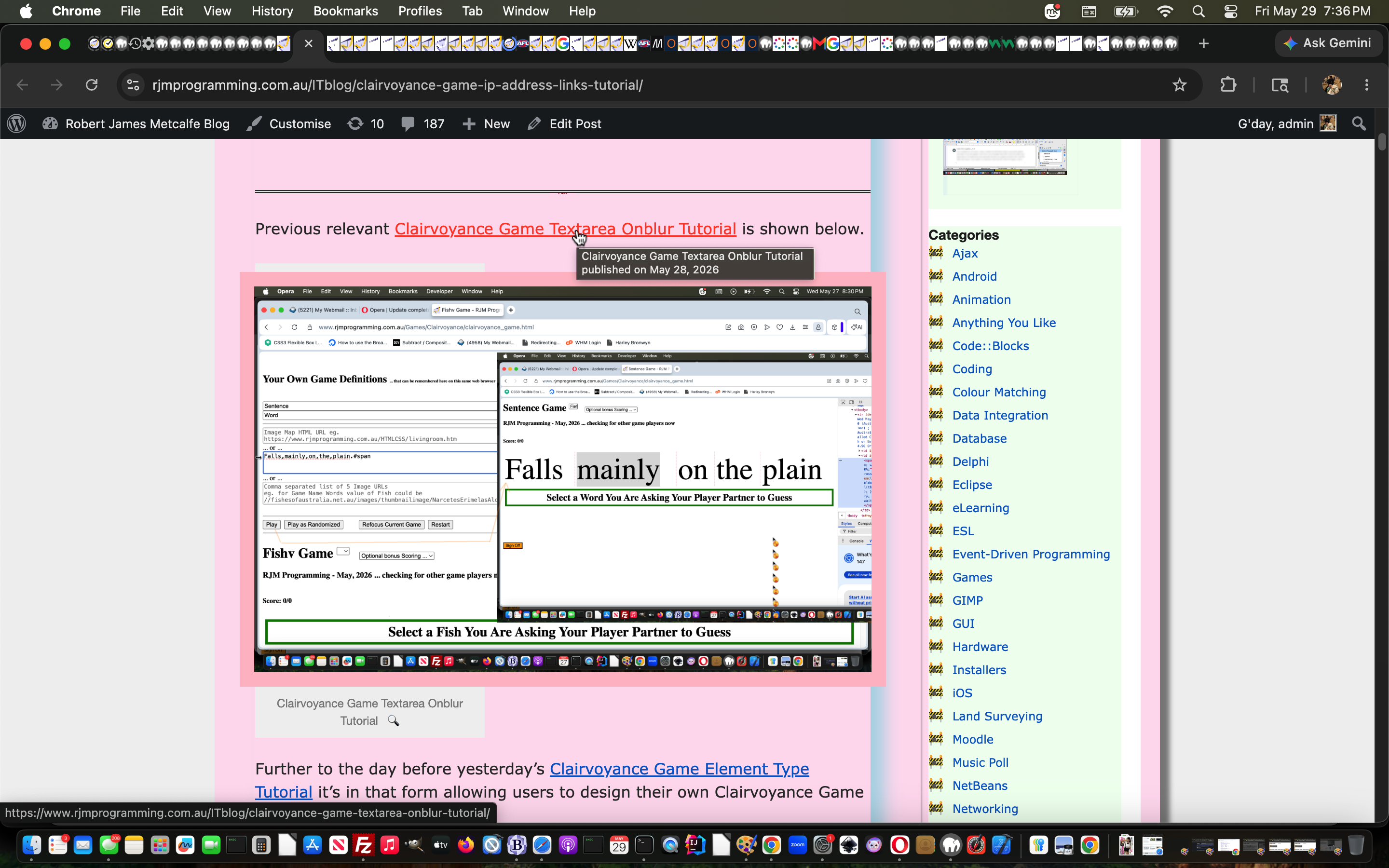Open the App Store from the Dock
The height and width of the screenshot is (868, 1389).
[x=313, y=845]
